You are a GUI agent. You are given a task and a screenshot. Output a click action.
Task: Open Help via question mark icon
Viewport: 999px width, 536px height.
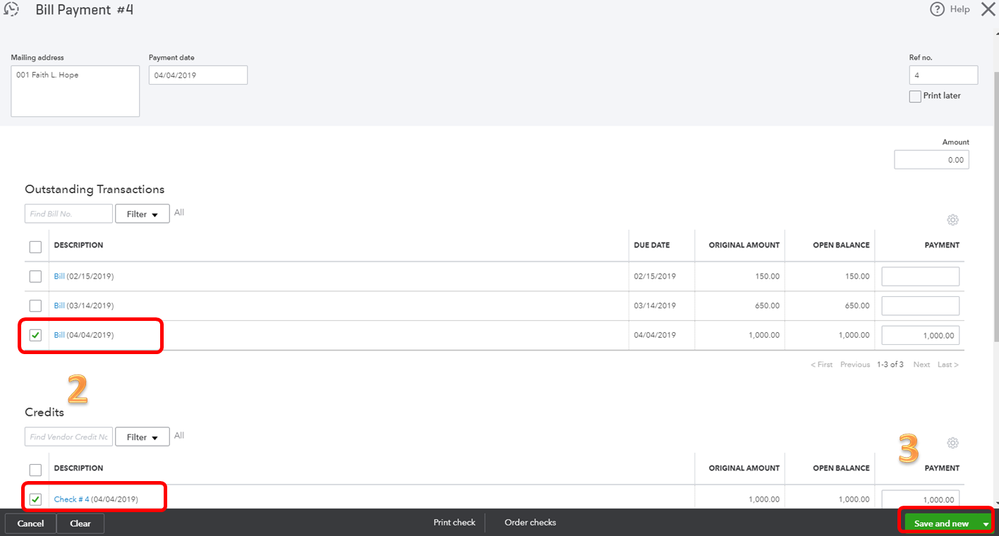click(937, 9)
